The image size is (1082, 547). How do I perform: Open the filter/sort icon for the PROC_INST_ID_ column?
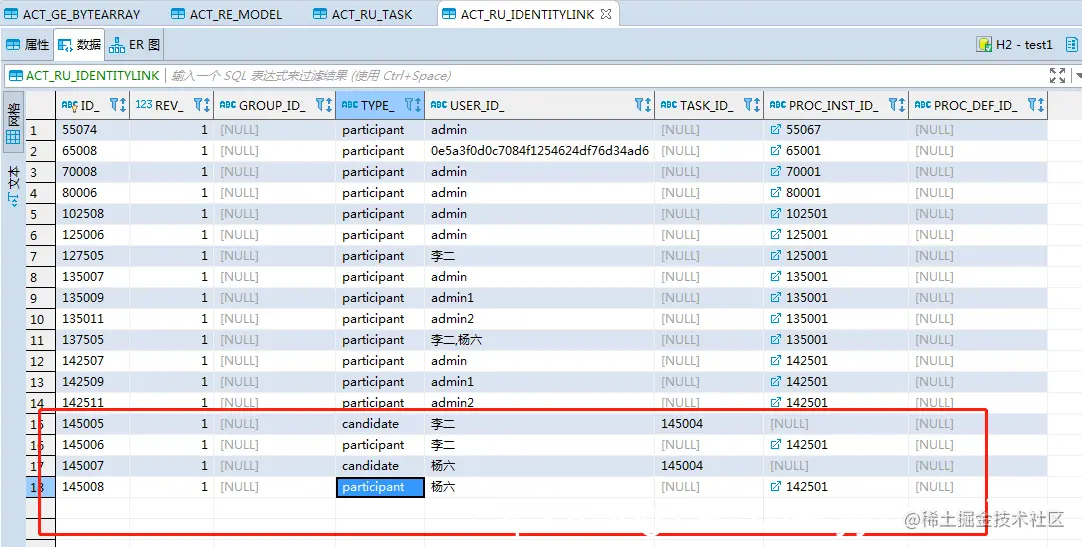click(896, 105)
